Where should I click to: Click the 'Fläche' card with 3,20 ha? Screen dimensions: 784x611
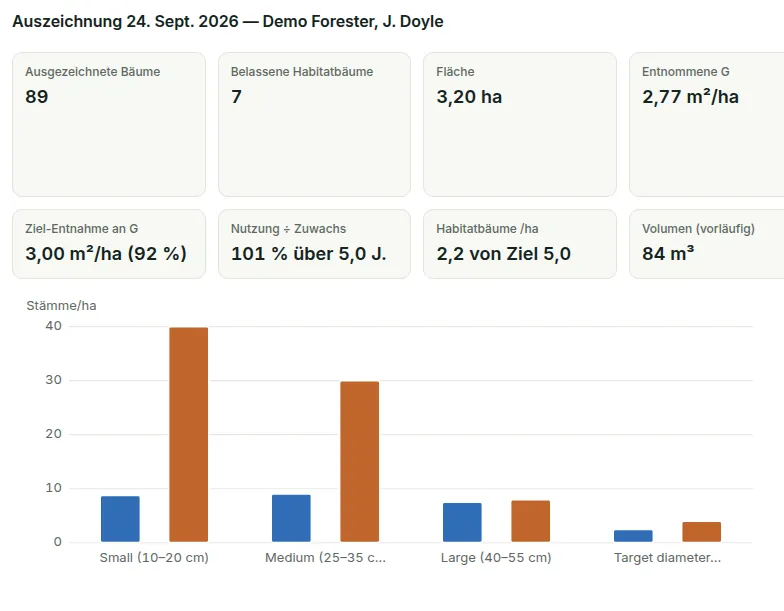[520, 124]
